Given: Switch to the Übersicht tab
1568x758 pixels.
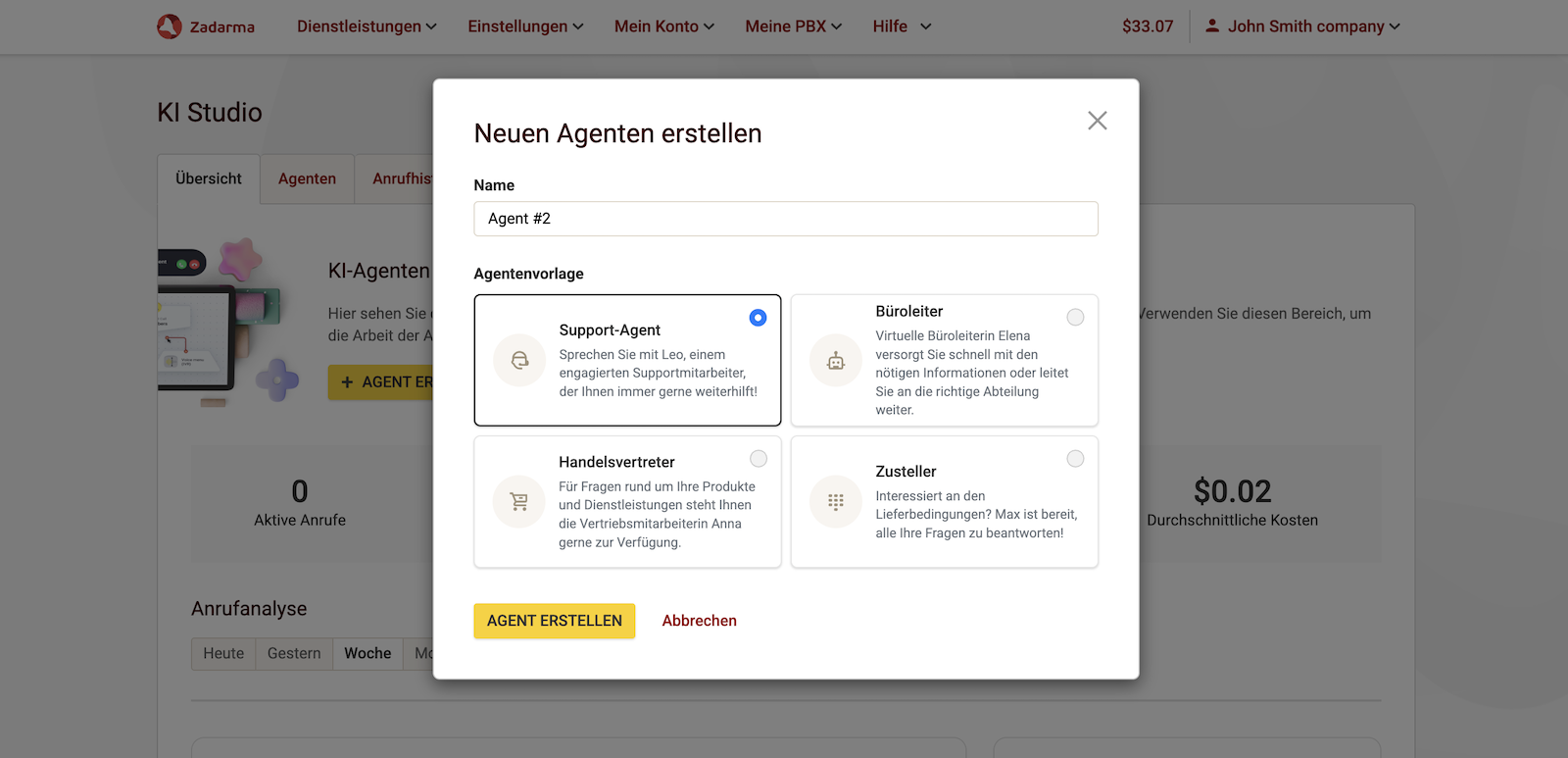Looking at the screenshot, I should (209, 178).
